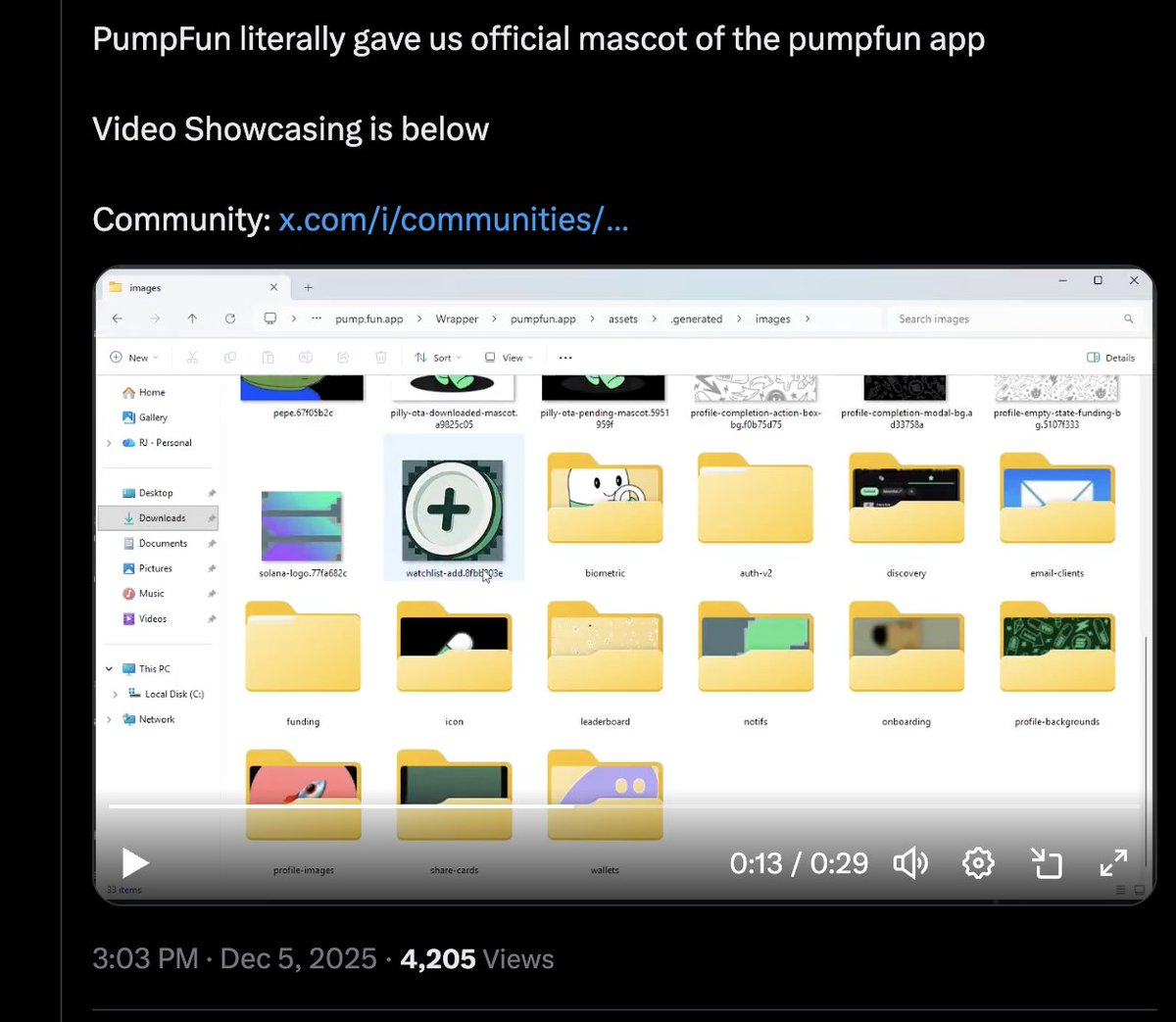1176x1022 pixels.
Task: Go to pumpfun.app in breadcrumb
Action: (543, 318)
